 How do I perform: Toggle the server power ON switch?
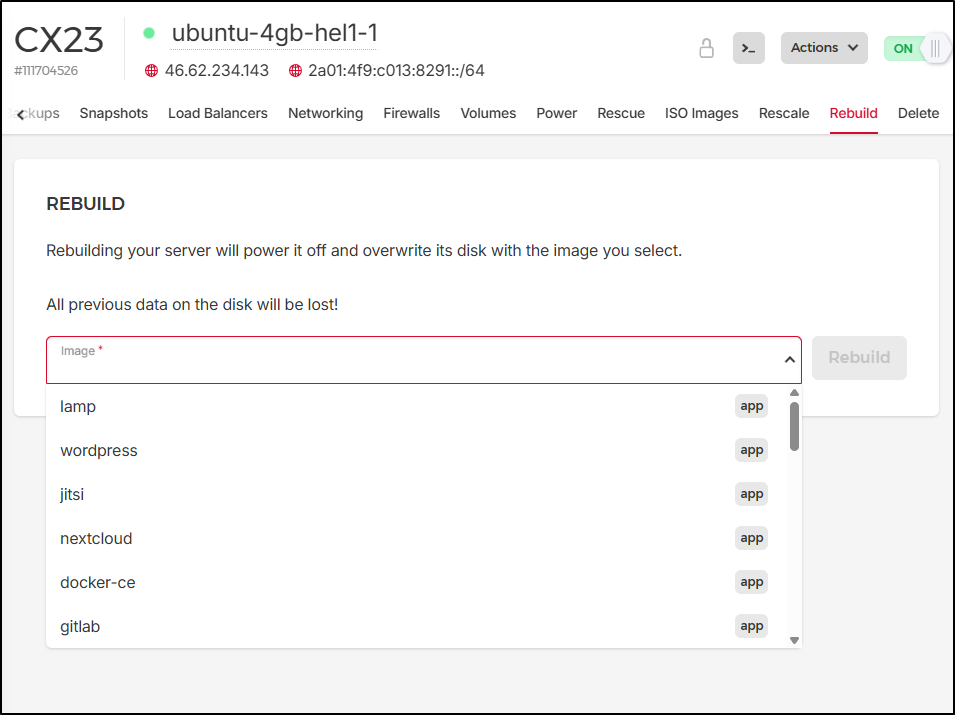[915, 48]
